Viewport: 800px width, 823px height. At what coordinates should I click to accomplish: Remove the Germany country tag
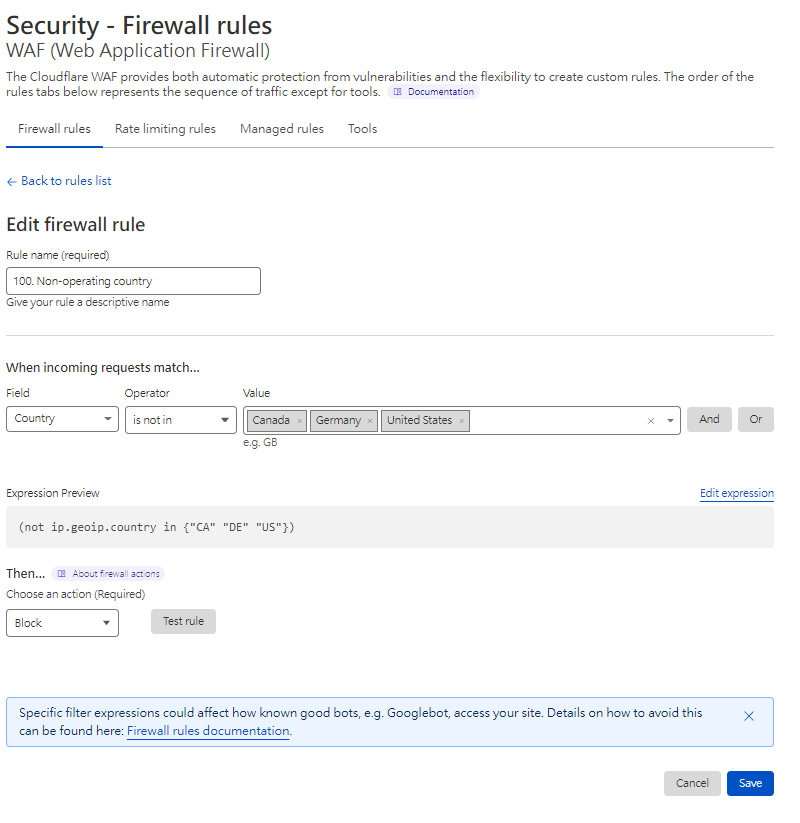(370, 421)
